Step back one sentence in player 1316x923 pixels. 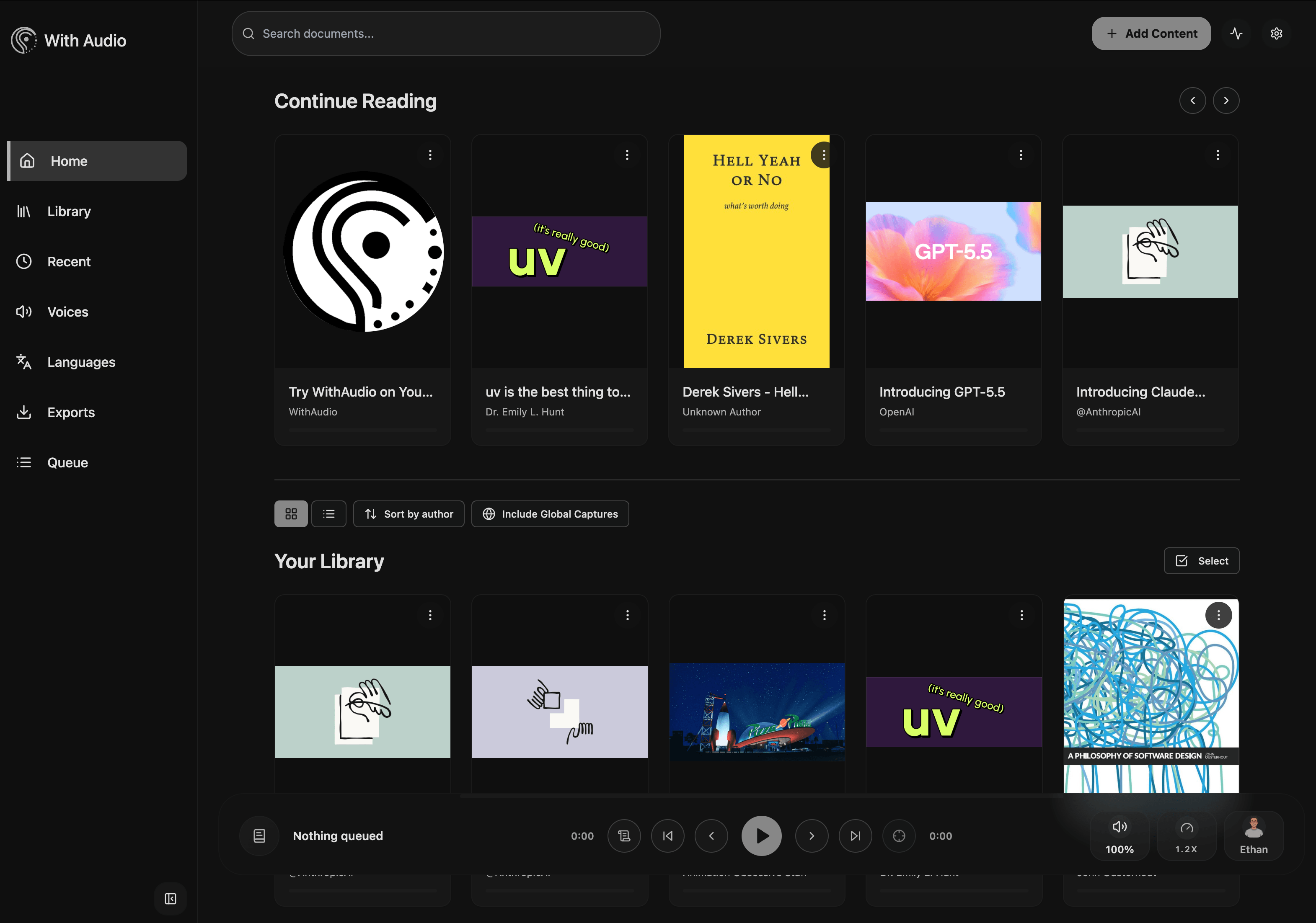click(711, 836)
